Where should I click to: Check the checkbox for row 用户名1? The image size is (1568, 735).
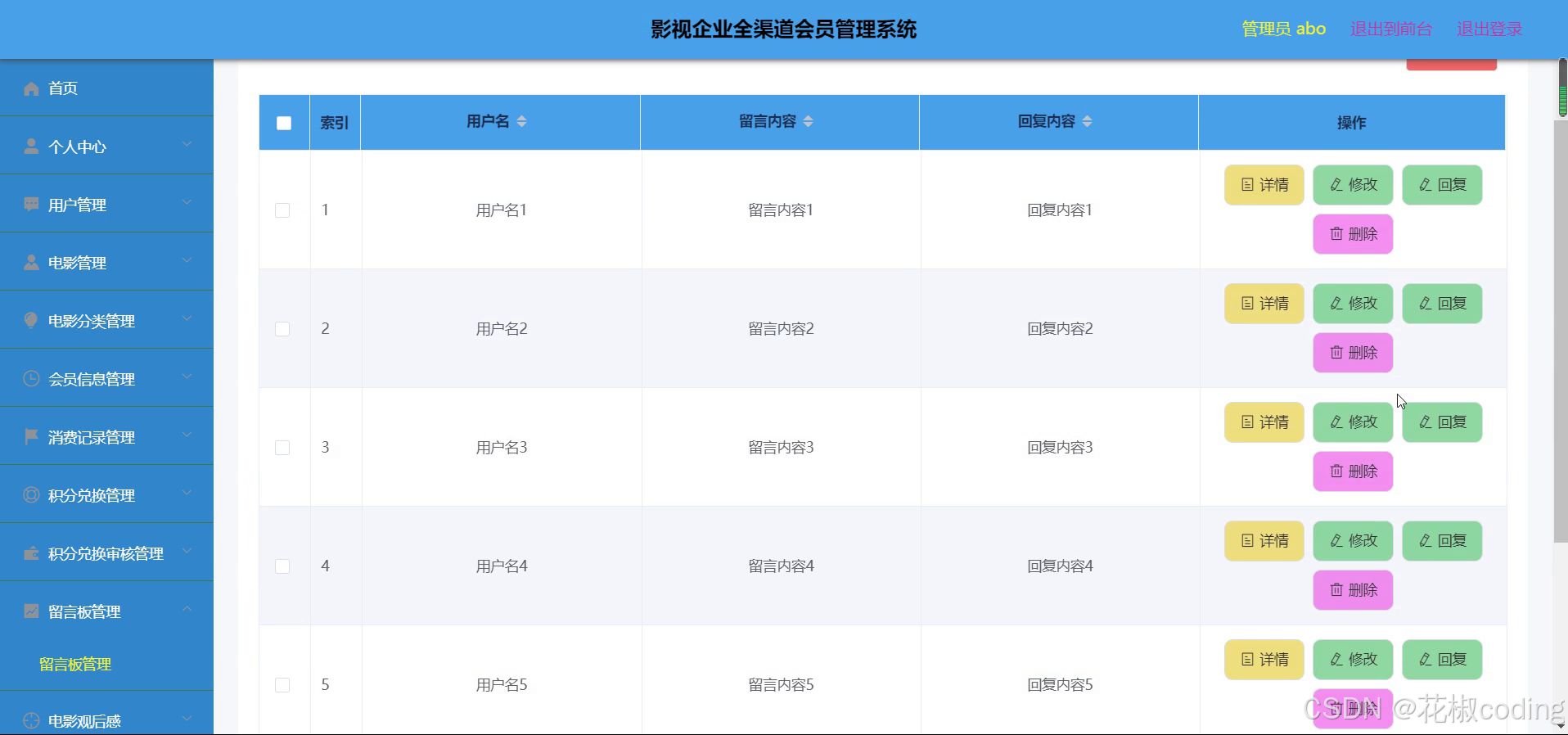pos(282,210)
